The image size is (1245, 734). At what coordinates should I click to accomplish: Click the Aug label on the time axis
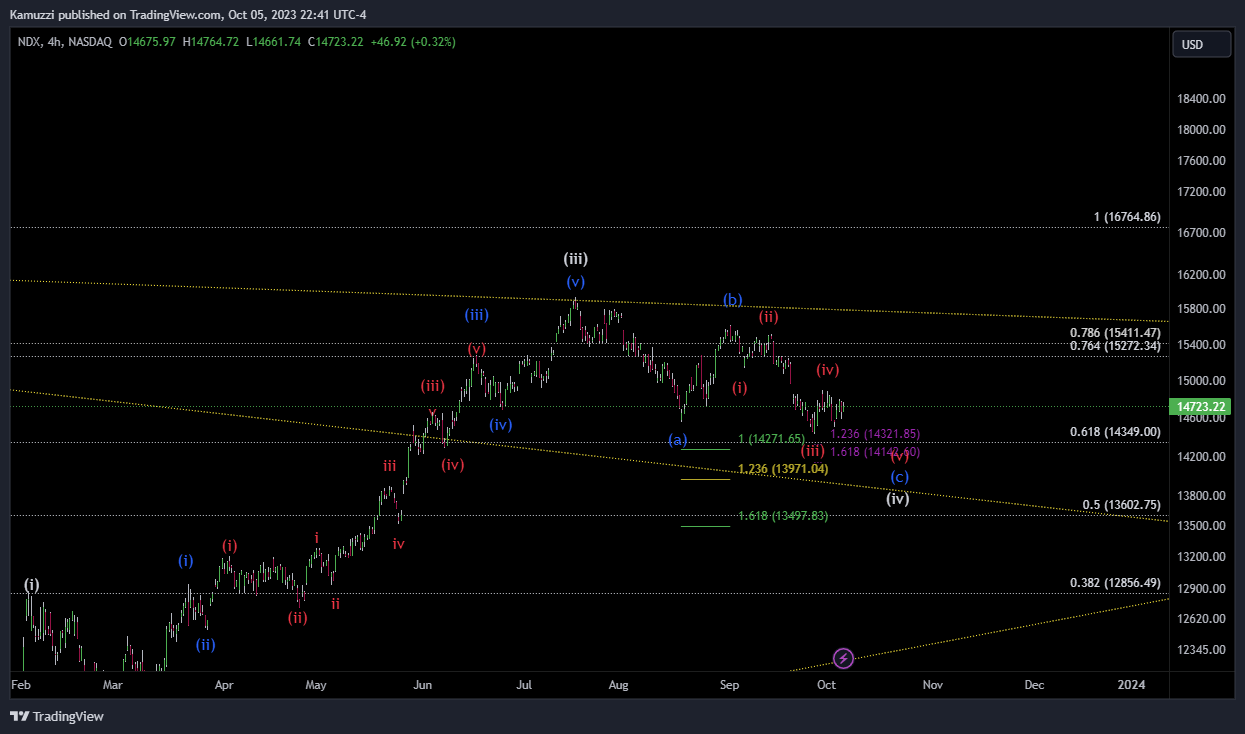[x=619, y=685]
